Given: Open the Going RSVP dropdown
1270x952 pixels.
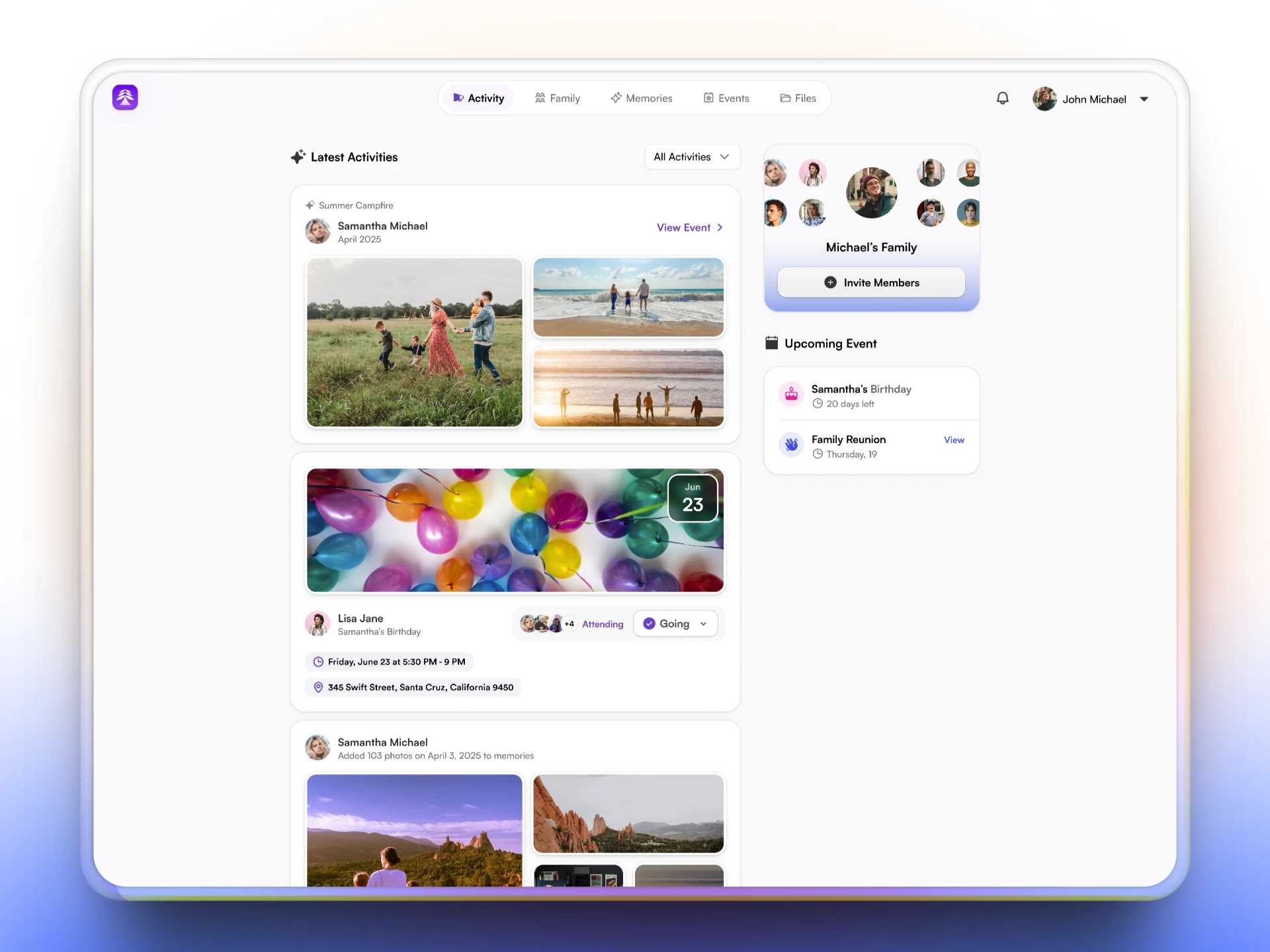Looking at the screenshot, I should [x=675, y=623].
